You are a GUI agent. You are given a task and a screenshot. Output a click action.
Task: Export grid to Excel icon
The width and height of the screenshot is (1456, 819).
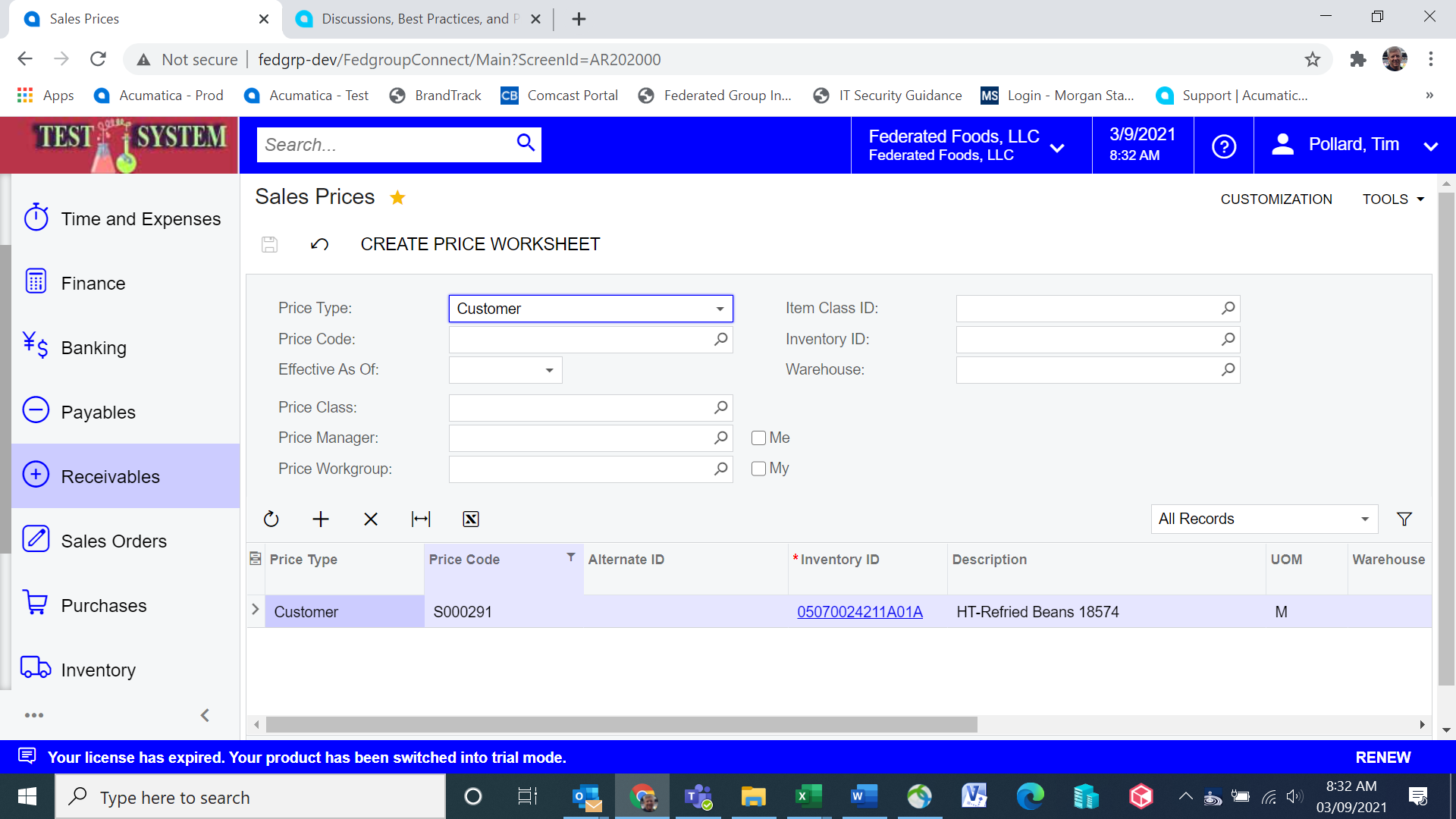pos(471,519)
